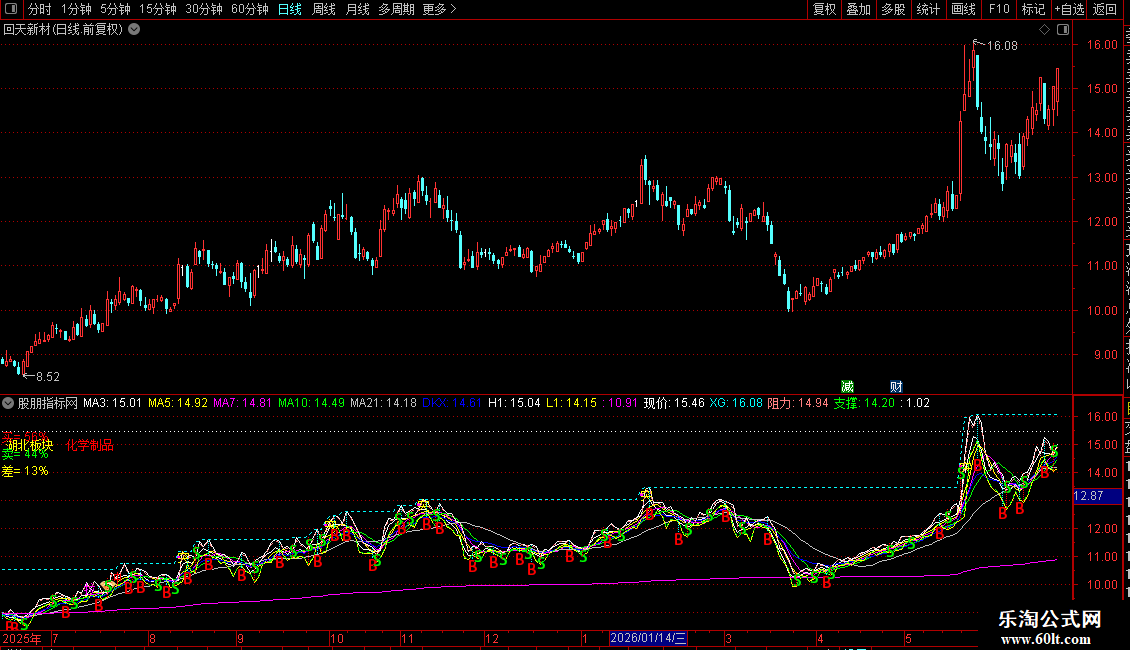Click the 8.52 low price label

click(x=48, y=377)
